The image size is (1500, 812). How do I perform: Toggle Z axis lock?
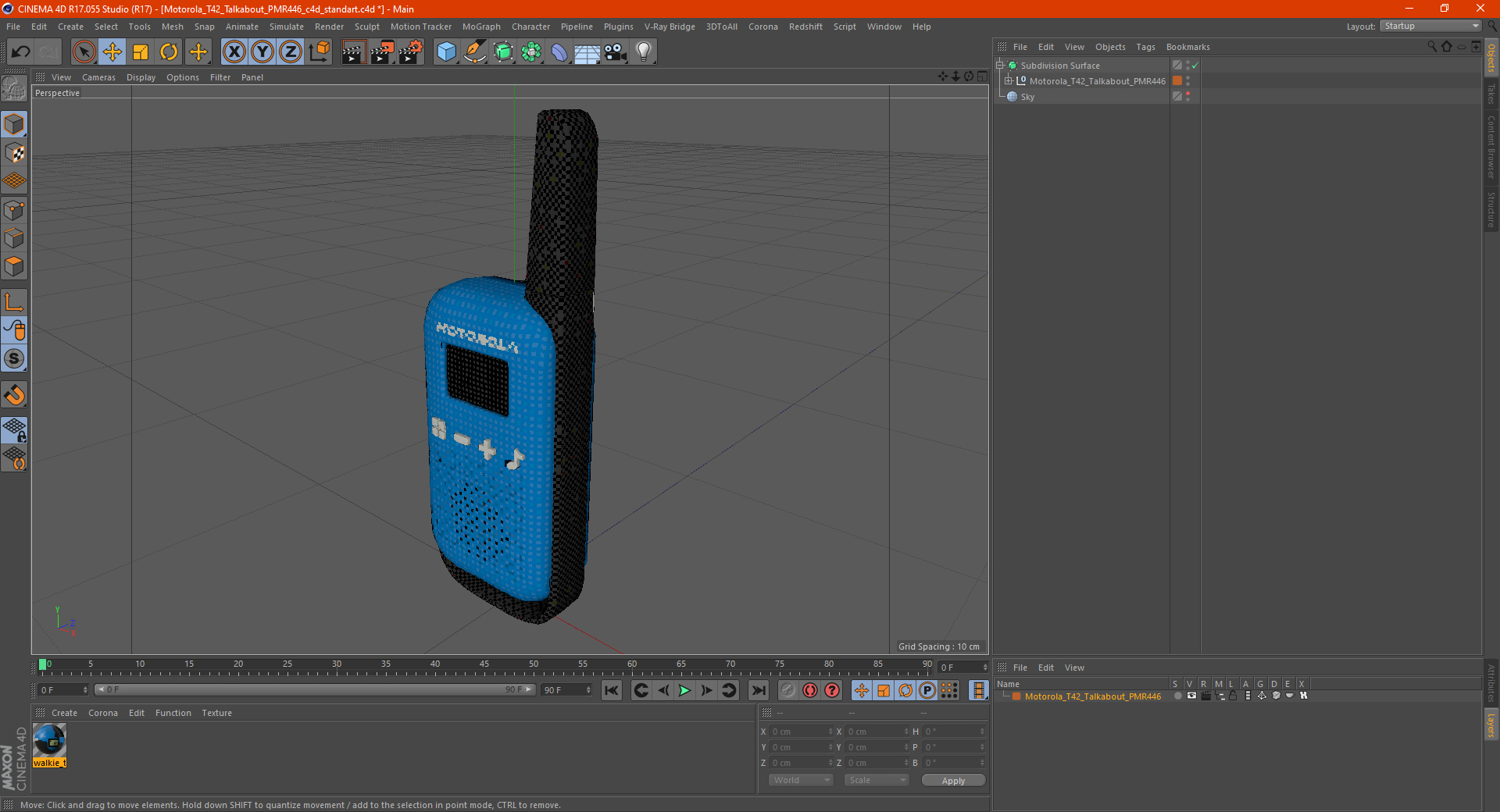[291, 52]
